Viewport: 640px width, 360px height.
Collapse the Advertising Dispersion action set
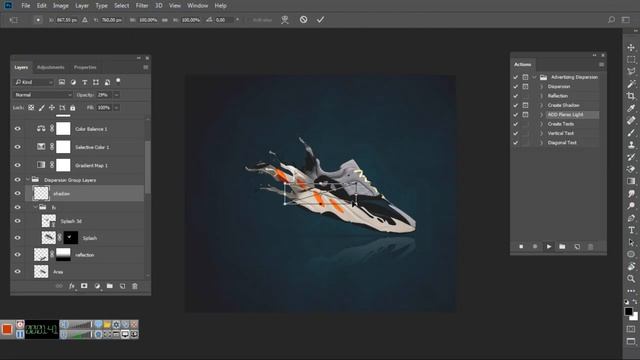coord(534,77)
